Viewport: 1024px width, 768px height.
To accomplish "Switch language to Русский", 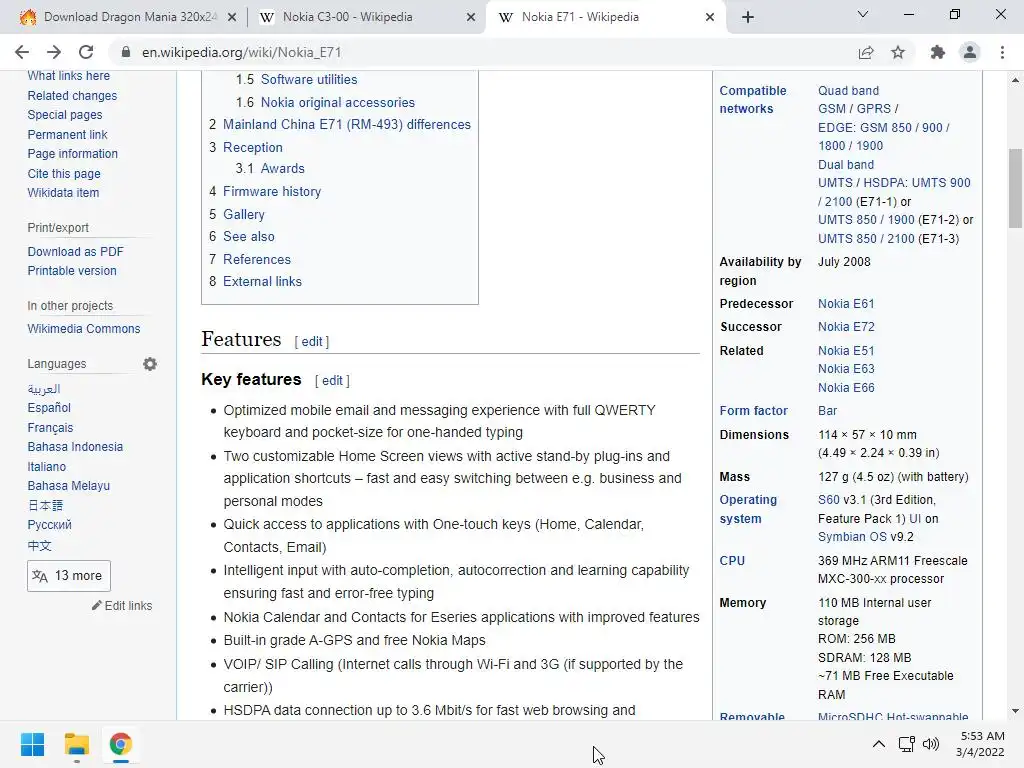I will [50, 524].
